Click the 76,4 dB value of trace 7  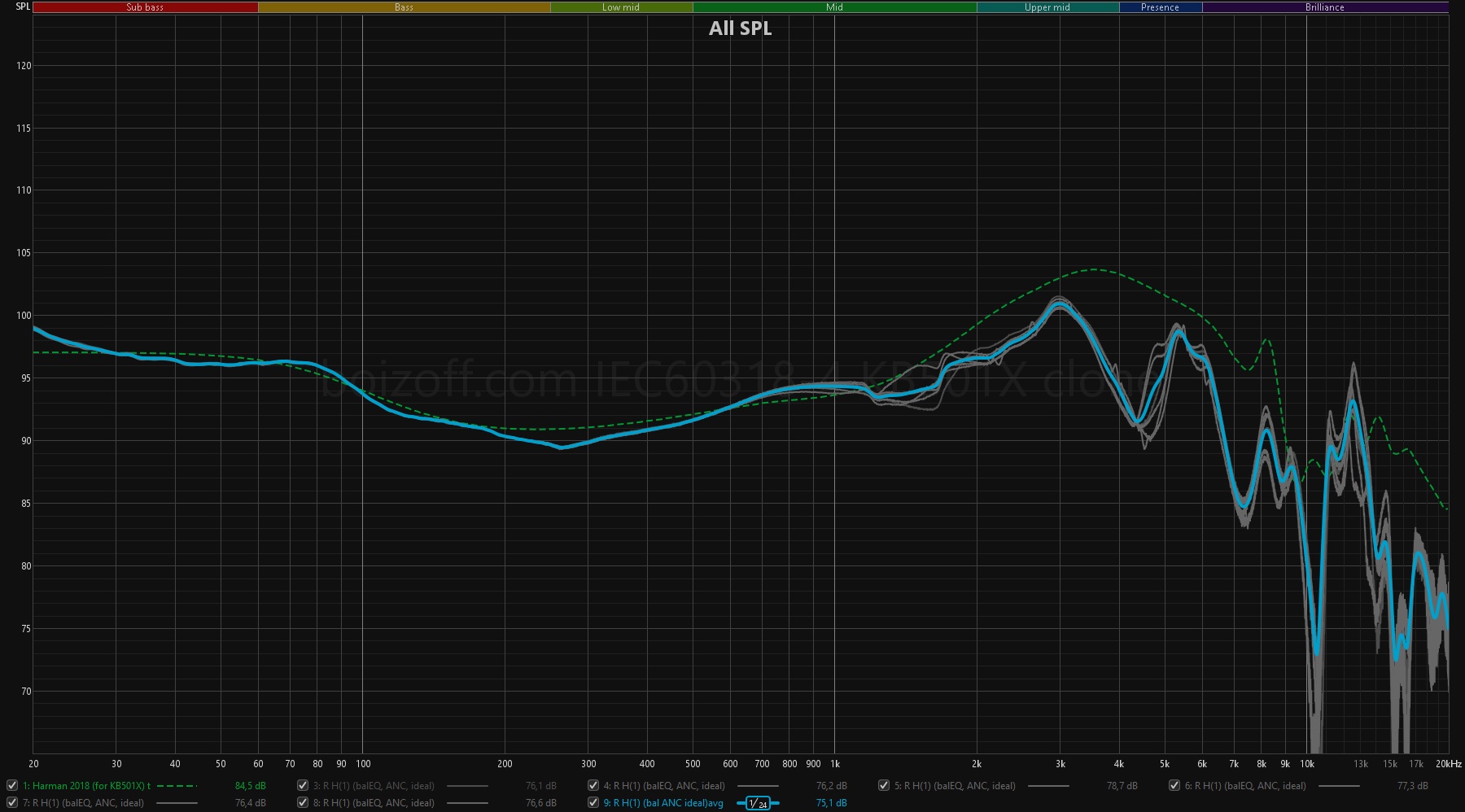coord(251,803)
